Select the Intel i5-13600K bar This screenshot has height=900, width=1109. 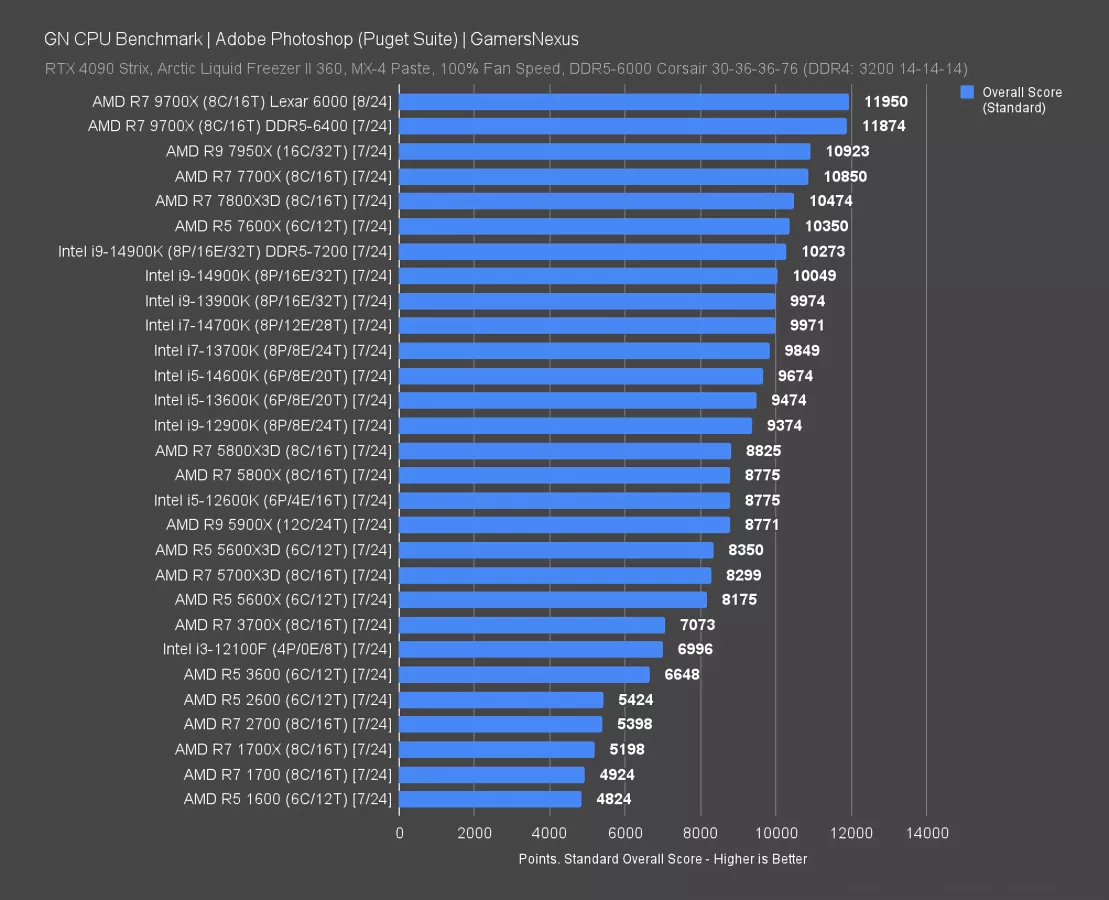click(578, 401)
